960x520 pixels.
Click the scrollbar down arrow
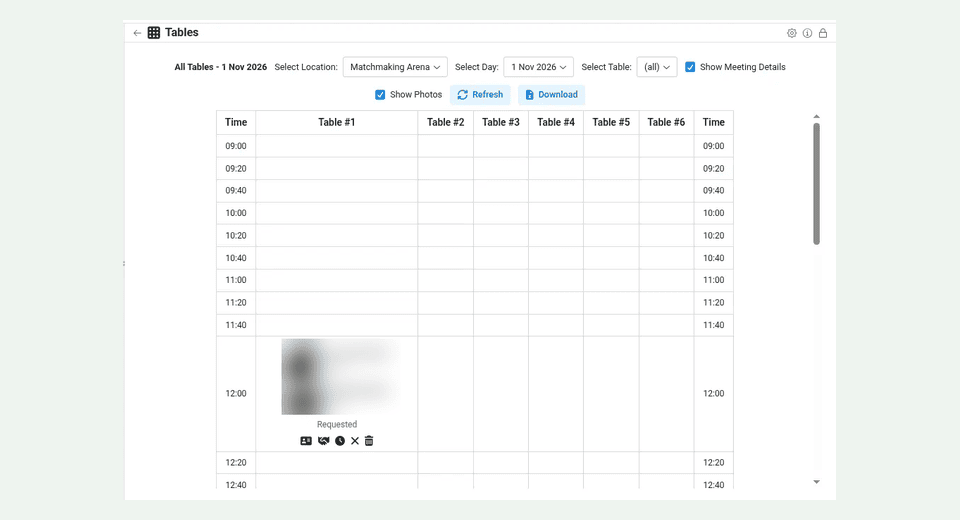[x=816, y=482]
